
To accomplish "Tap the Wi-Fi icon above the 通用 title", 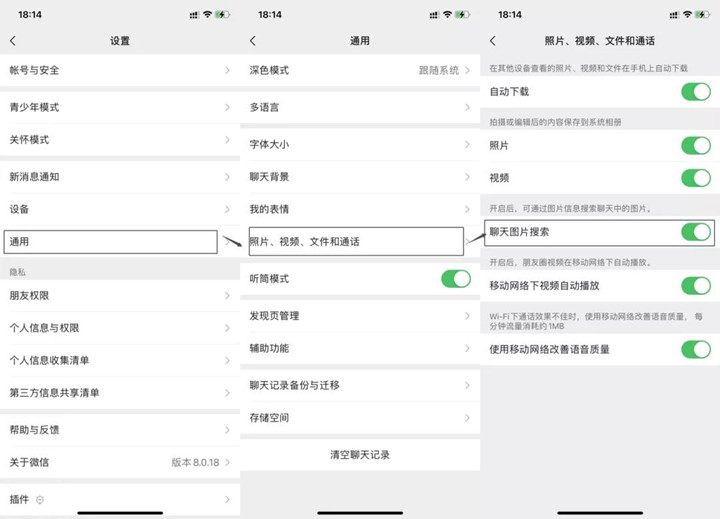I will 447,15.
